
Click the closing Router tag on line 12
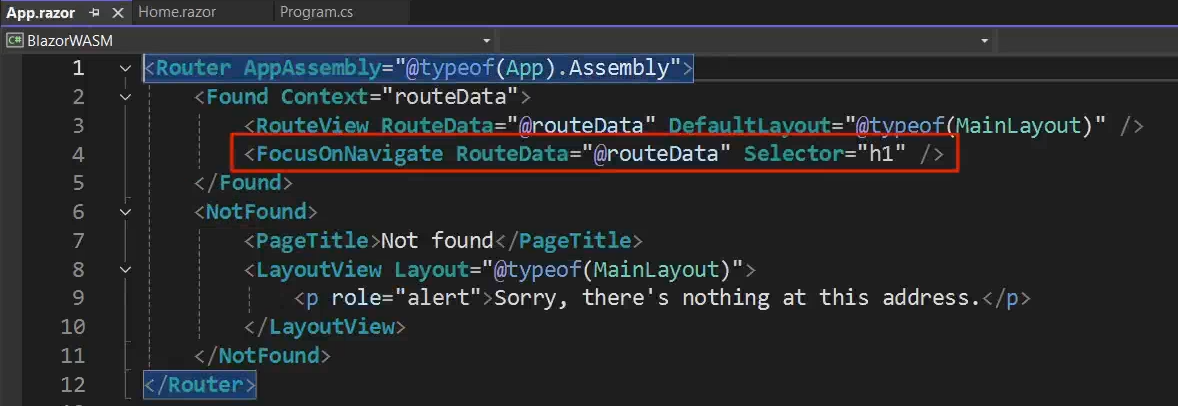200,384
